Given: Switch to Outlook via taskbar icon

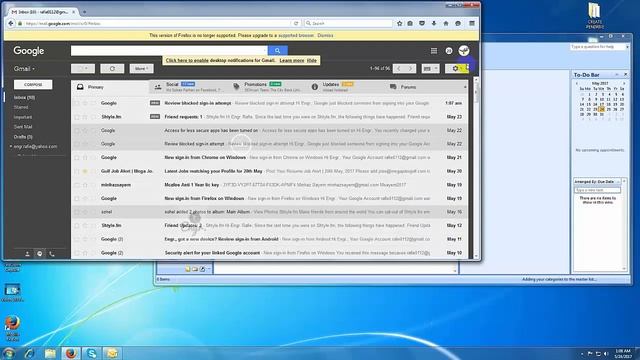Looking at the screenshot, I should pyautogui.click(x=112, y=353).
